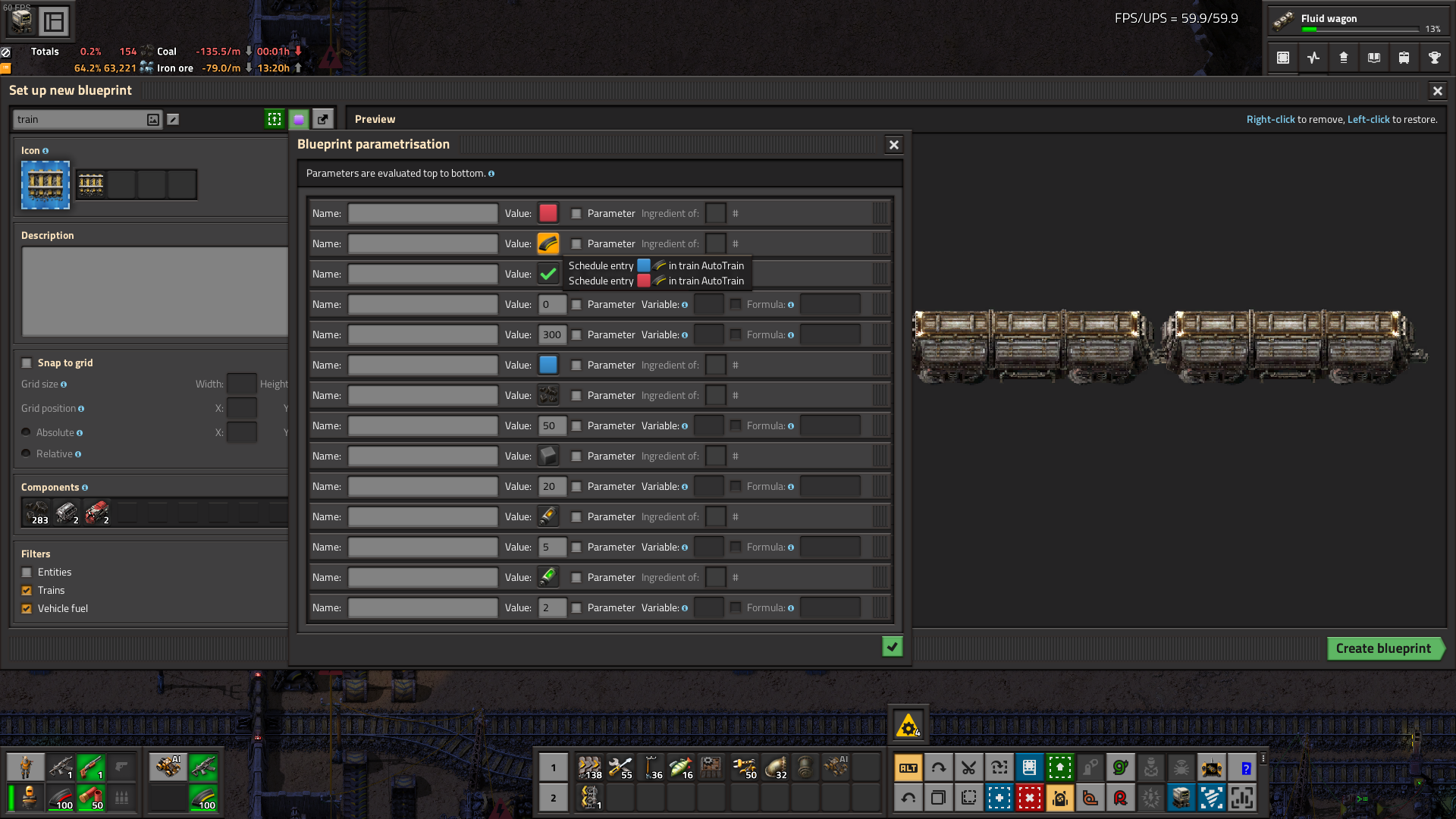This screenshot has width=1456, height=819.
Task: Open the shortcut bar three-dot menu
Action: [1263, 758]
